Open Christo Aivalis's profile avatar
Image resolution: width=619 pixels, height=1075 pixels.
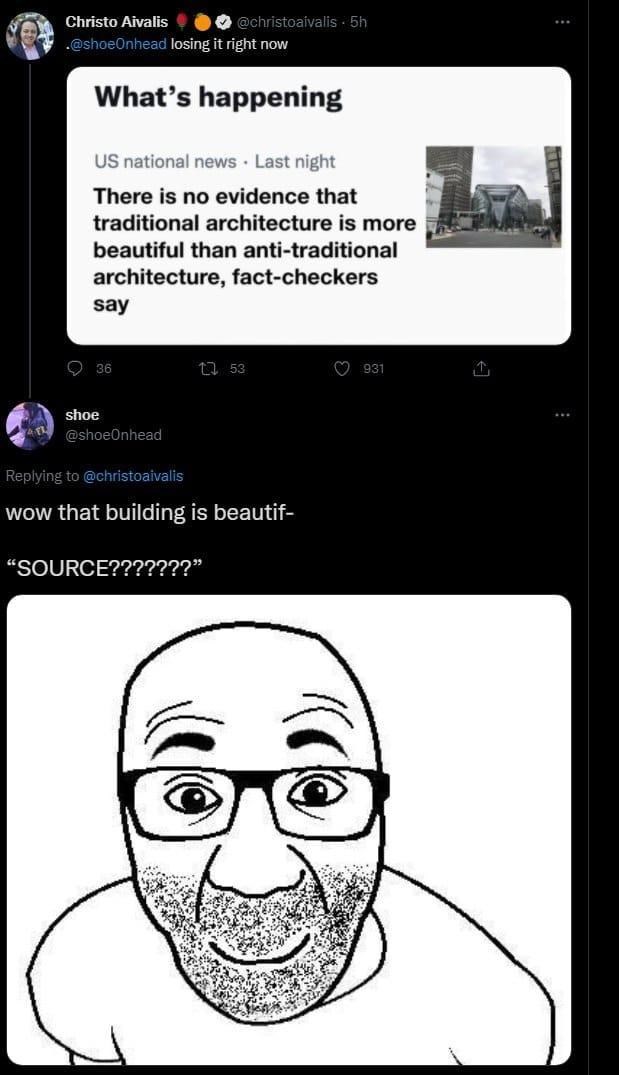pos(30,36)
